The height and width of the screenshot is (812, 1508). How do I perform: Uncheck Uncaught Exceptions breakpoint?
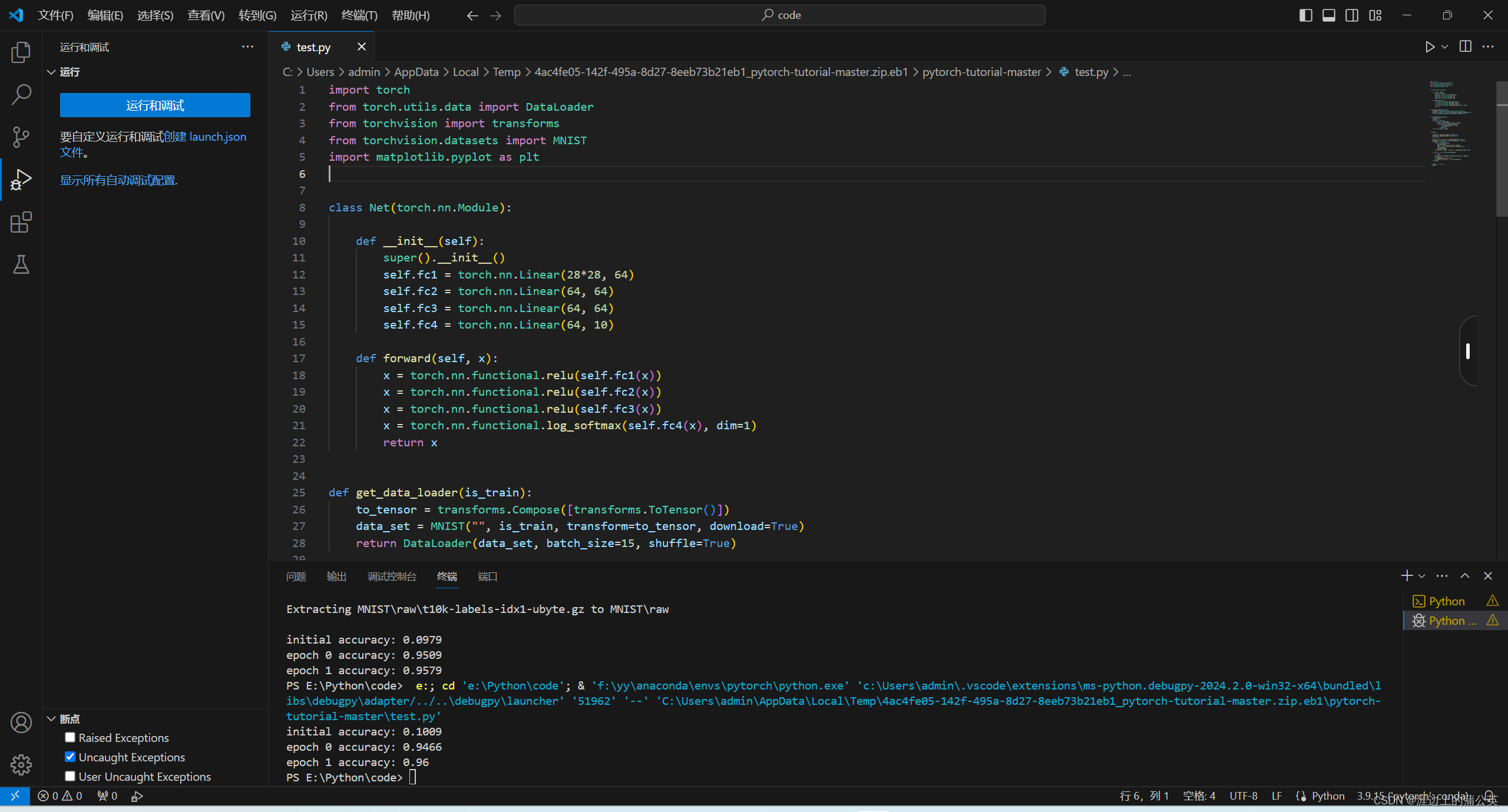(x=70, y=757)
